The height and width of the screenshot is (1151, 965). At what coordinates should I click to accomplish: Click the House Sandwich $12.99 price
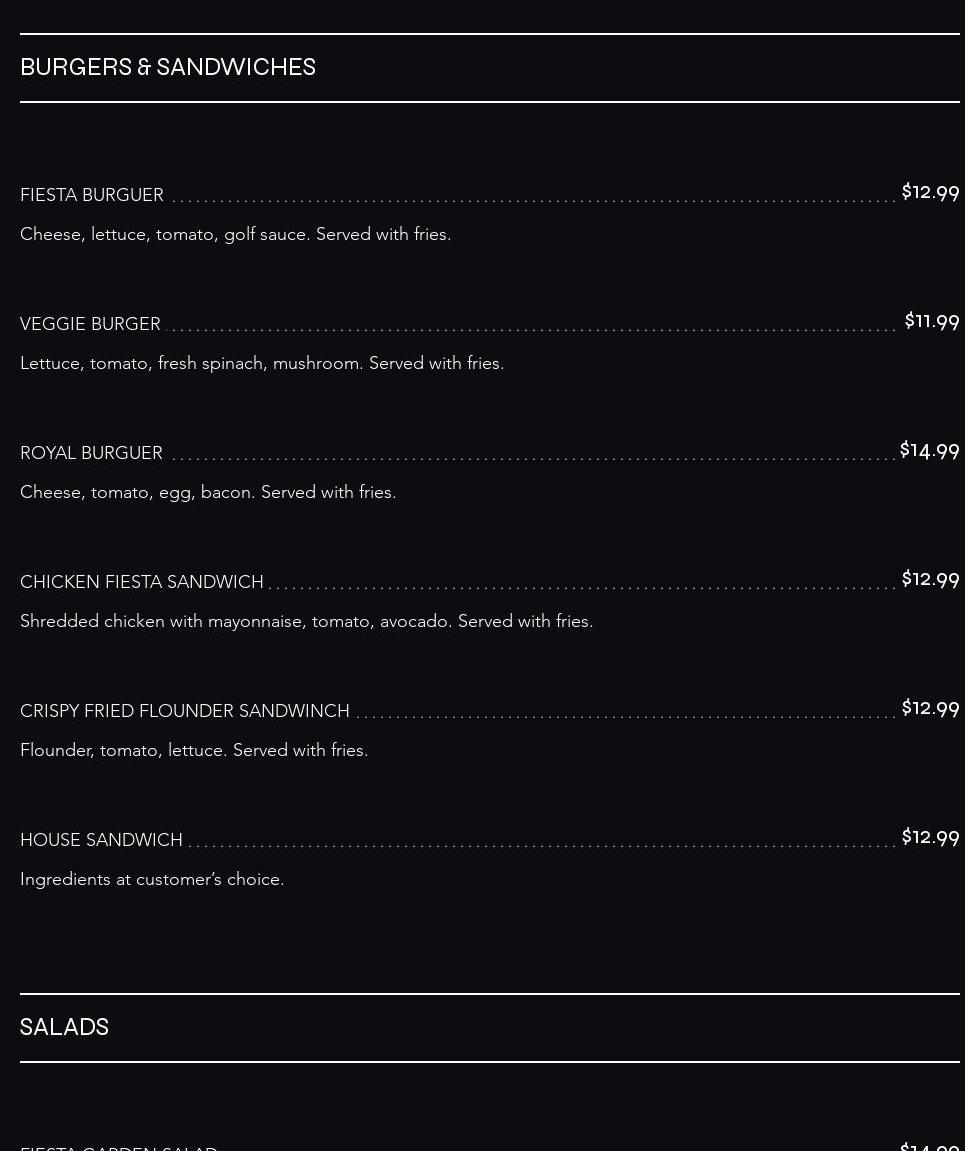click(930, 837)
